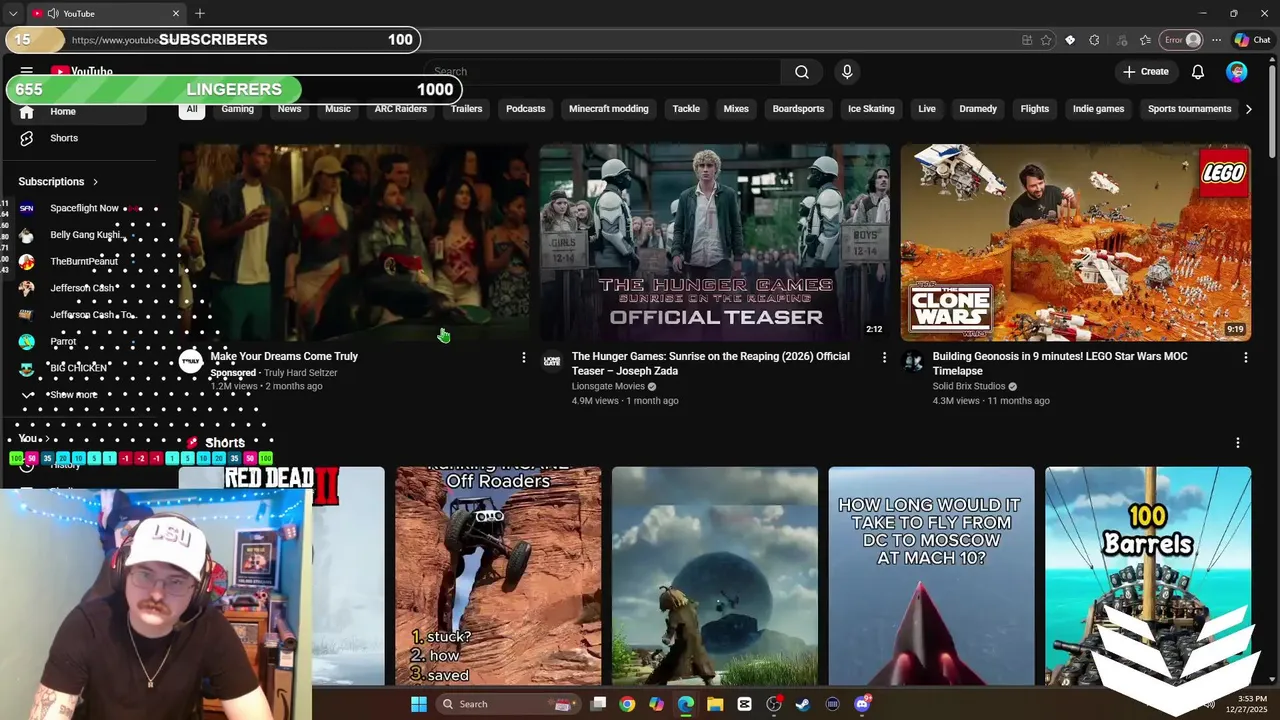Click YouTube search input field
The height and width of the screenshot is (720, 1280).
coord(605,72)
